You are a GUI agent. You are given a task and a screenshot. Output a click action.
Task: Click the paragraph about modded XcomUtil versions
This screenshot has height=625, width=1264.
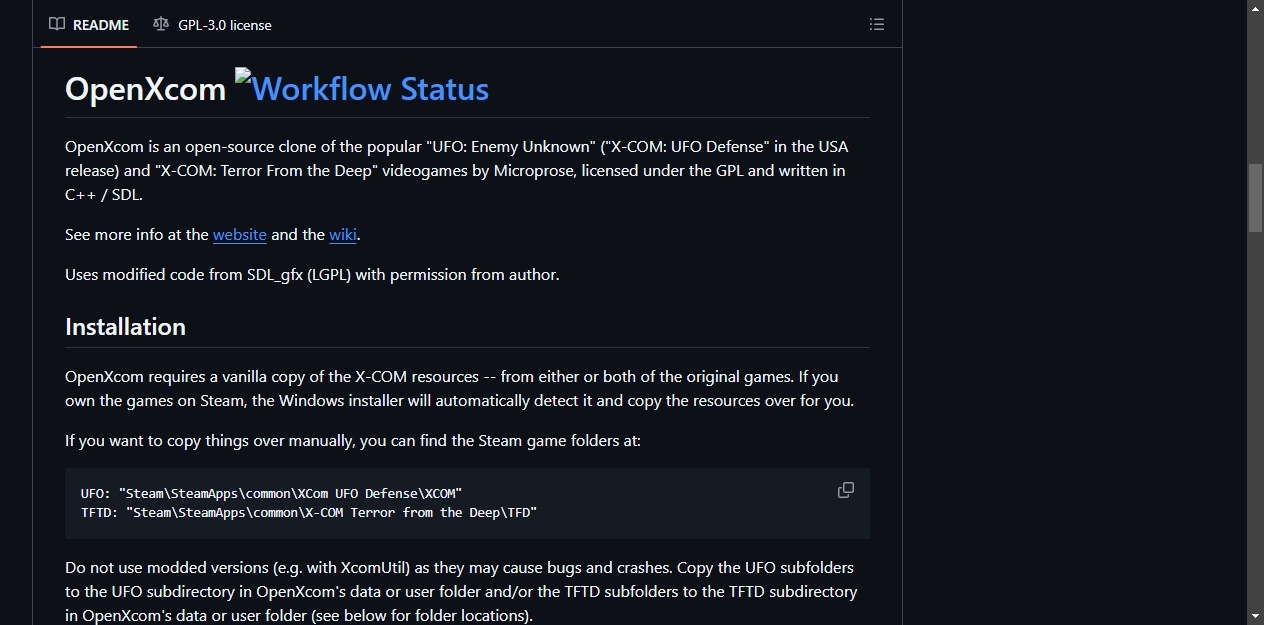coord(461,591)
